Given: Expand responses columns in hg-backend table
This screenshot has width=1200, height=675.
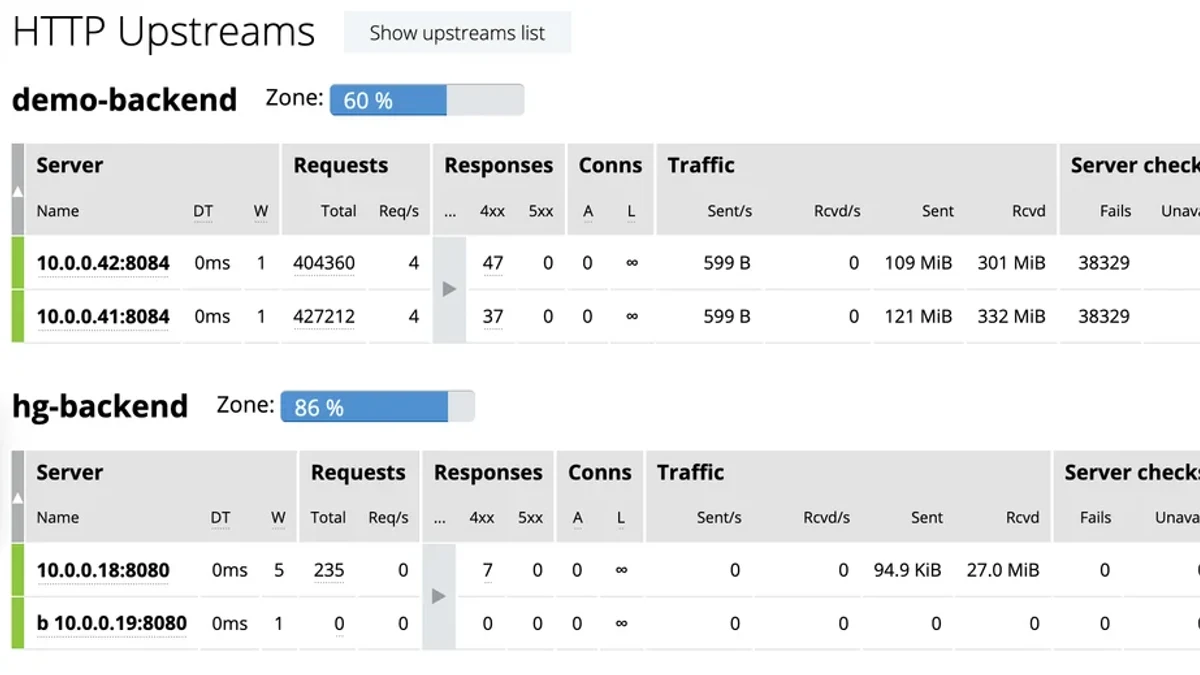Looking at the screenshot, I should (x=438, y=596).
